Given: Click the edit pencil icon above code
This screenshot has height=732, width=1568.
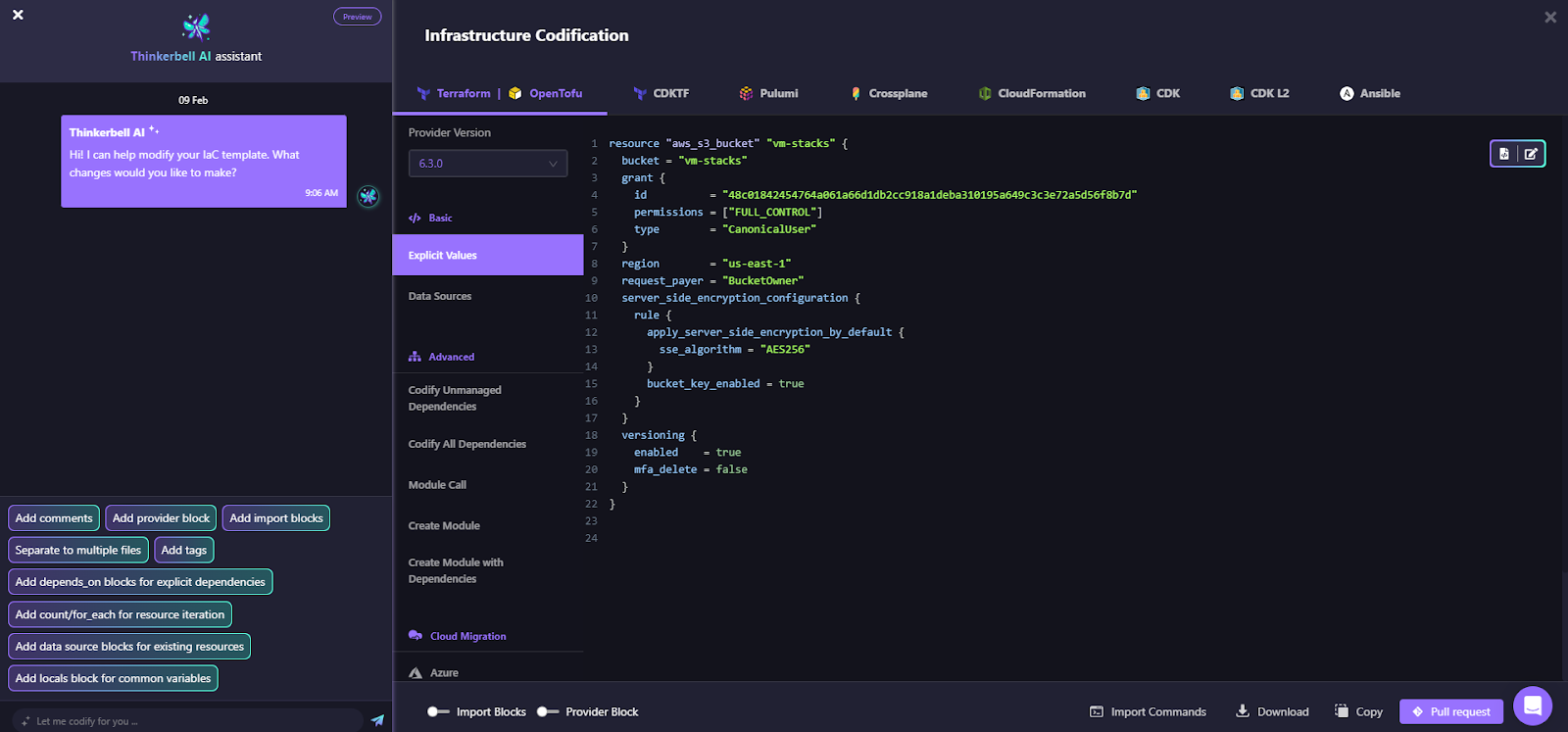Looking at the screenshot, I should [1531, 154].
